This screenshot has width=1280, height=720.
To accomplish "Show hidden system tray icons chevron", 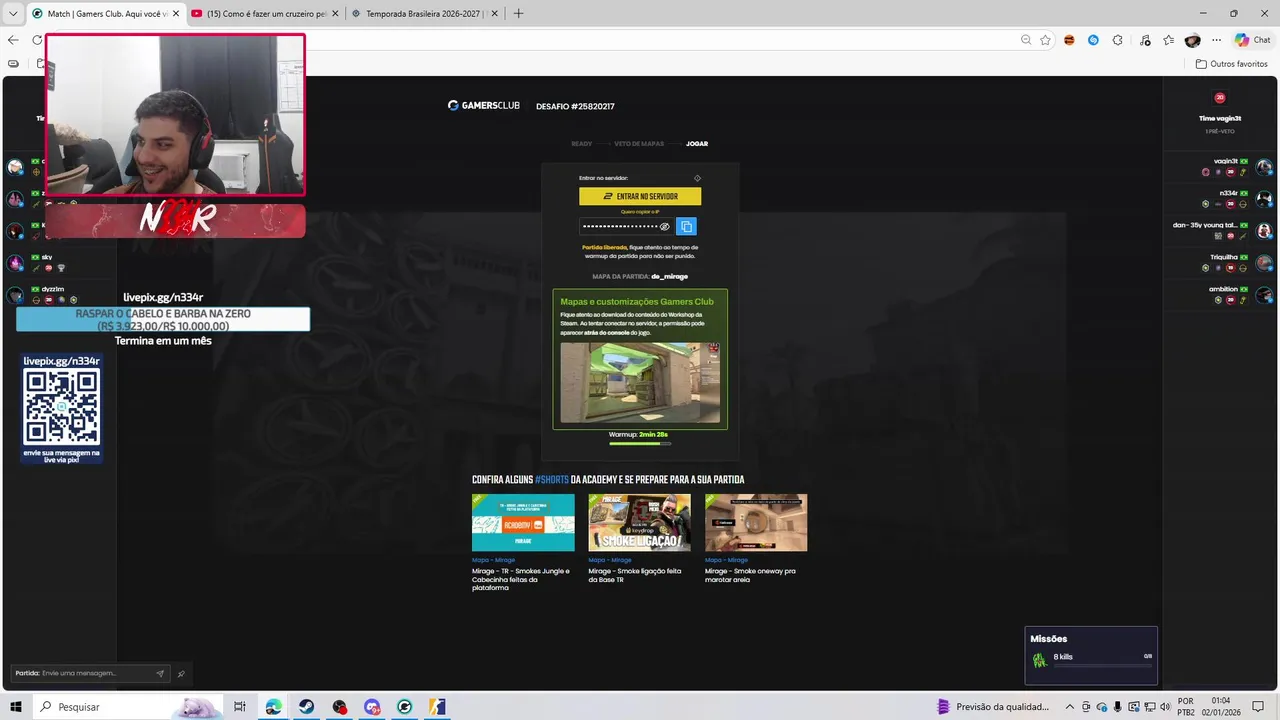I will (x=1069, y=707).
